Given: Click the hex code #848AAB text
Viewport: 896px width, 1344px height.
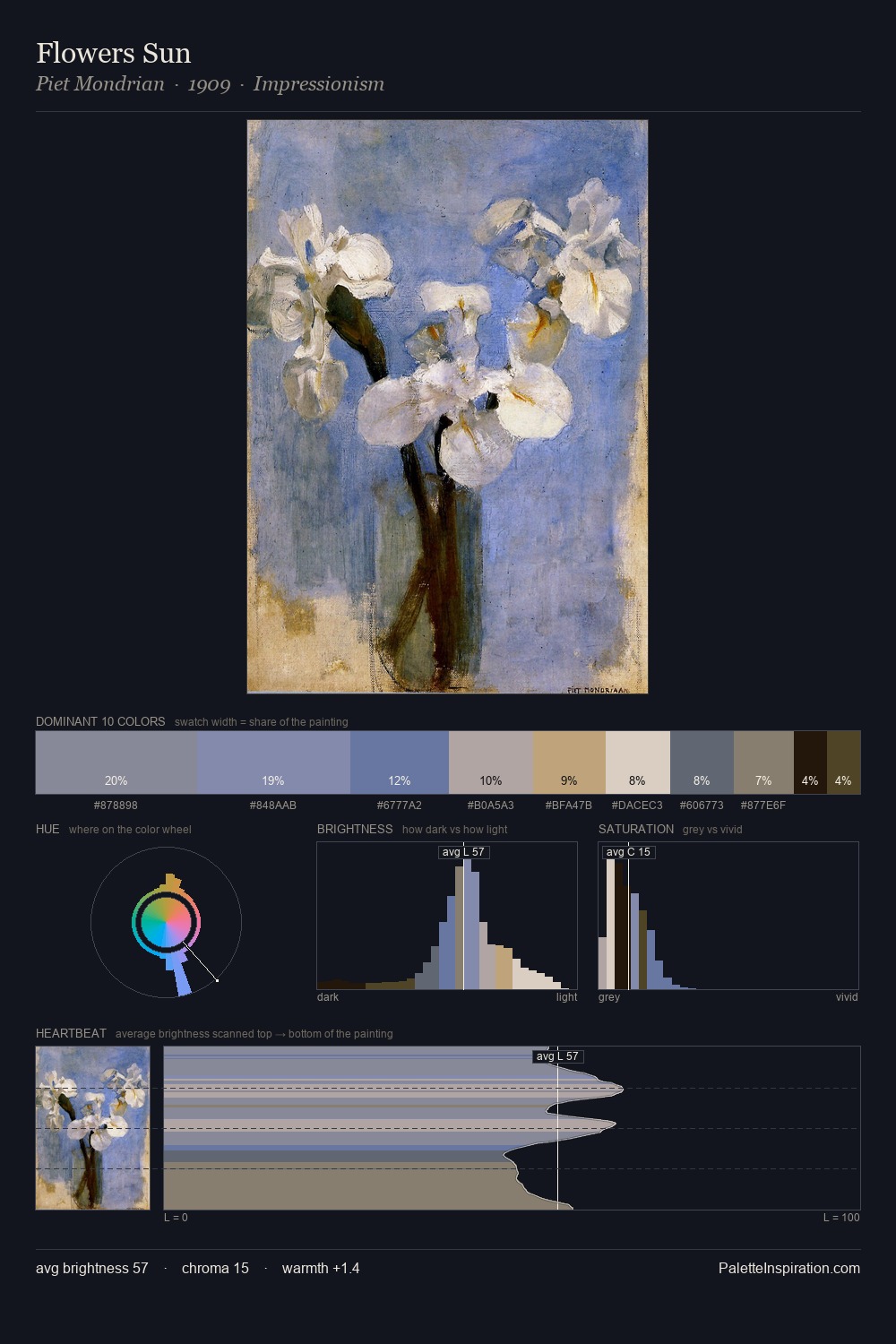Looking at the screenshot, I should [273, 806].
